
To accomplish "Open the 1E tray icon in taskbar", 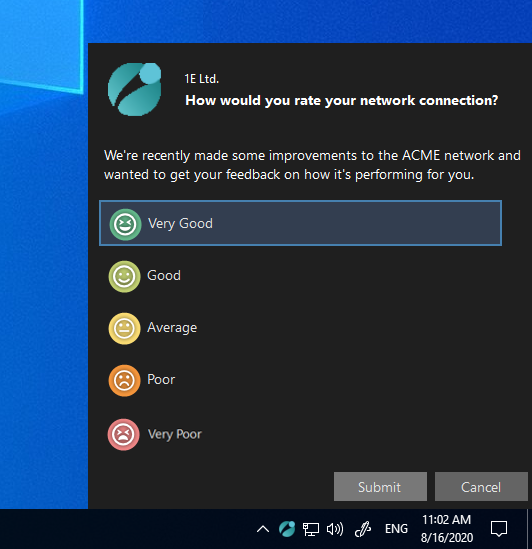I will [287, 529].
